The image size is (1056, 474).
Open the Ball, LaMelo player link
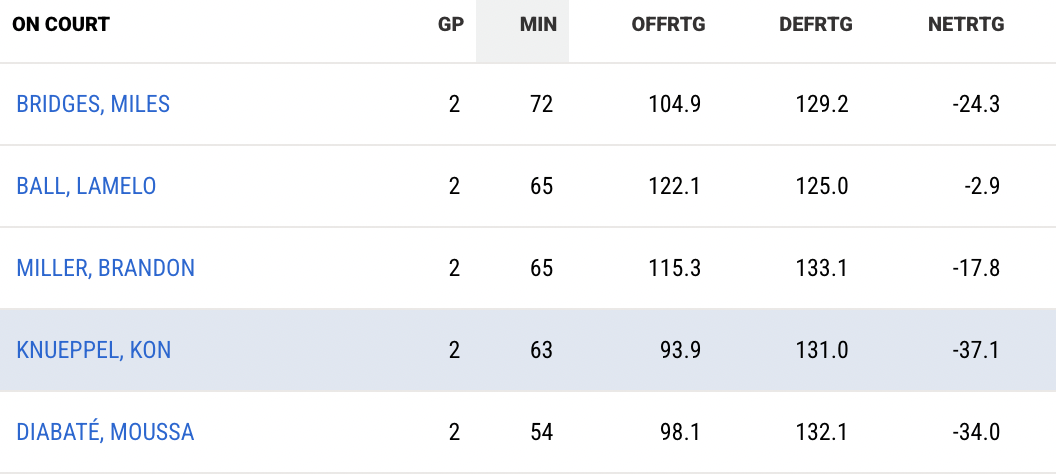click(x=86, y=186)
